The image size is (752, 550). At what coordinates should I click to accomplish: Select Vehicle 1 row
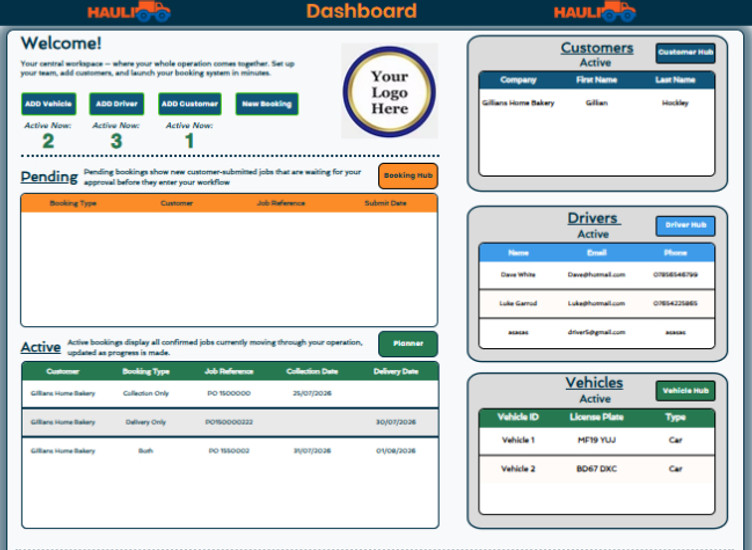tap(597, 441)
